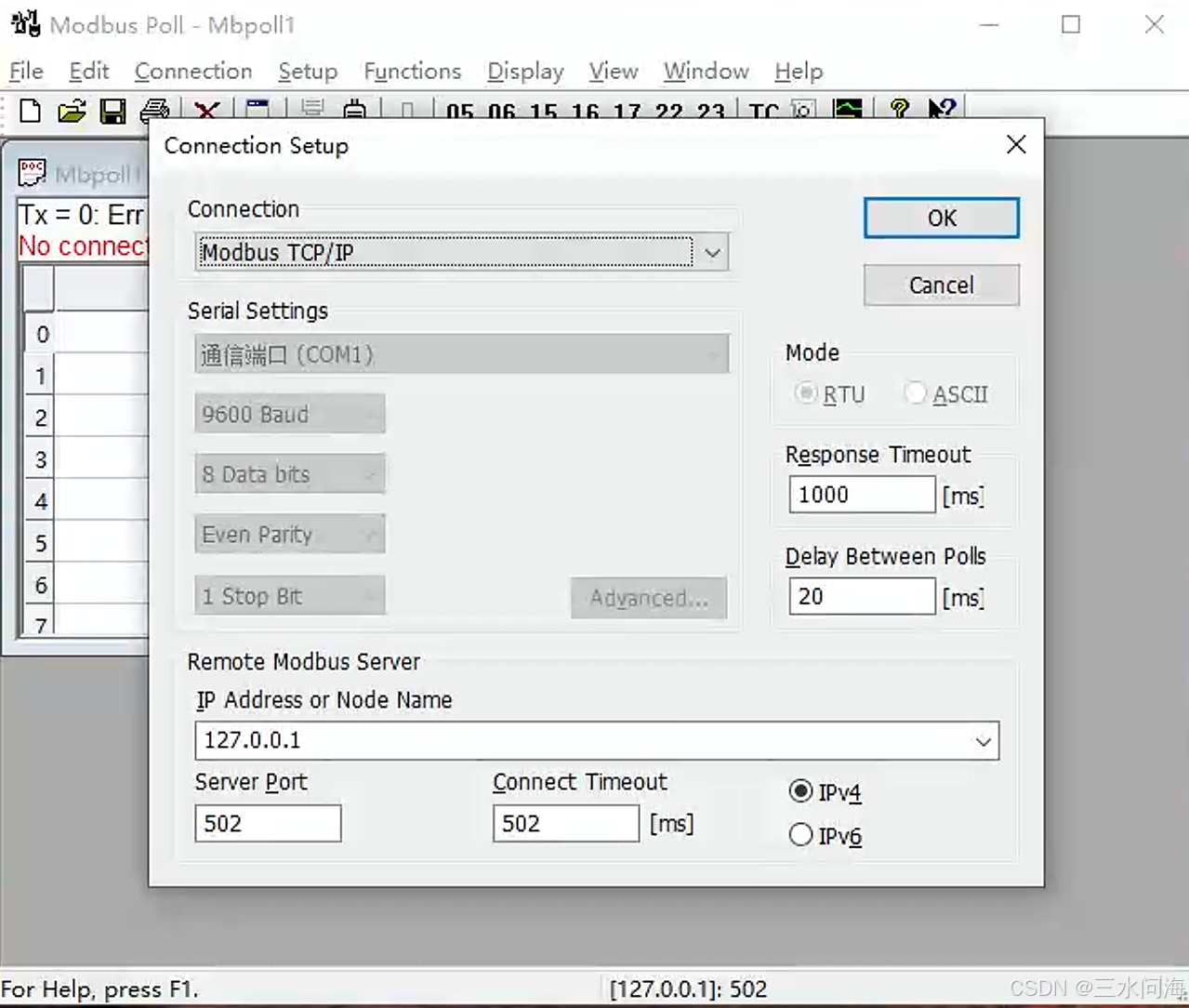Click the 22 function toolbar button

(x=669, y=112)
